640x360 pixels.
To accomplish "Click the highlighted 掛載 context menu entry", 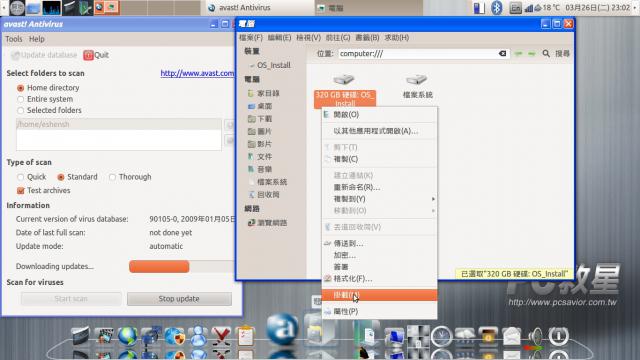I will point(380,295).
